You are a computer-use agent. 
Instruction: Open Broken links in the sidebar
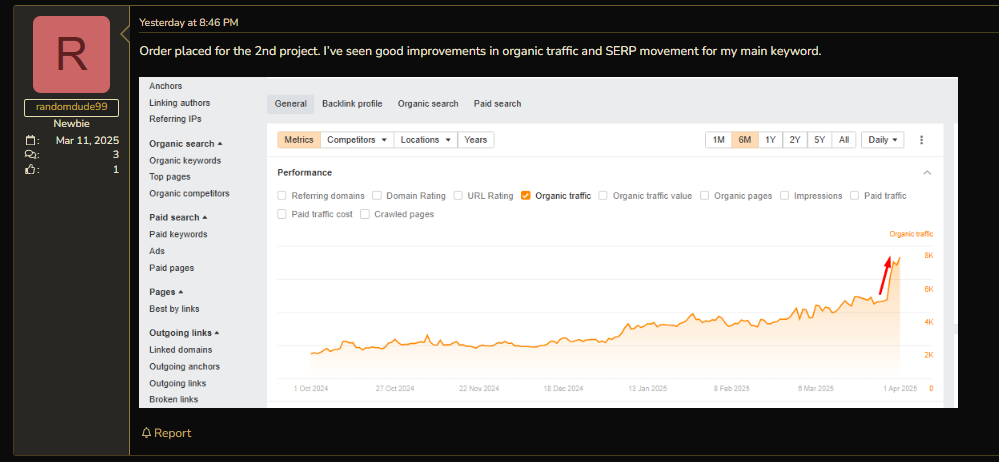173,399
